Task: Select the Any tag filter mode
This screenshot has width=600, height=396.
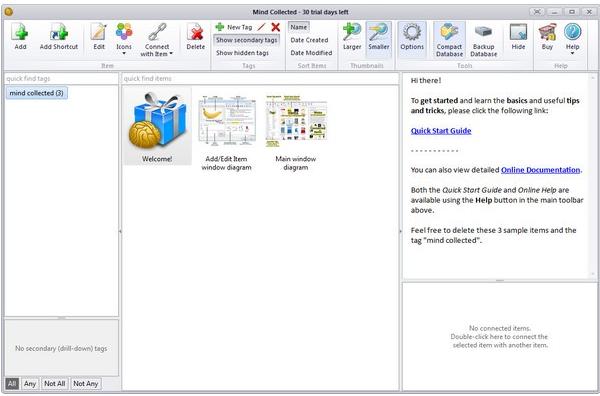Action: click(x=30, y=383)
